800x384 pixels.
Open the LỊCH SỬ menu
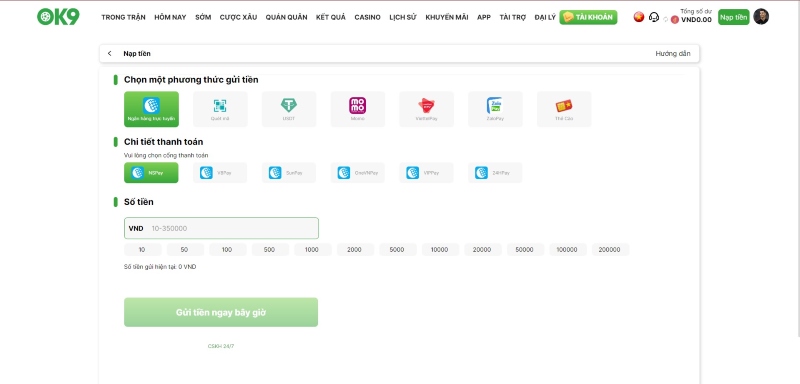pos(403,17)
